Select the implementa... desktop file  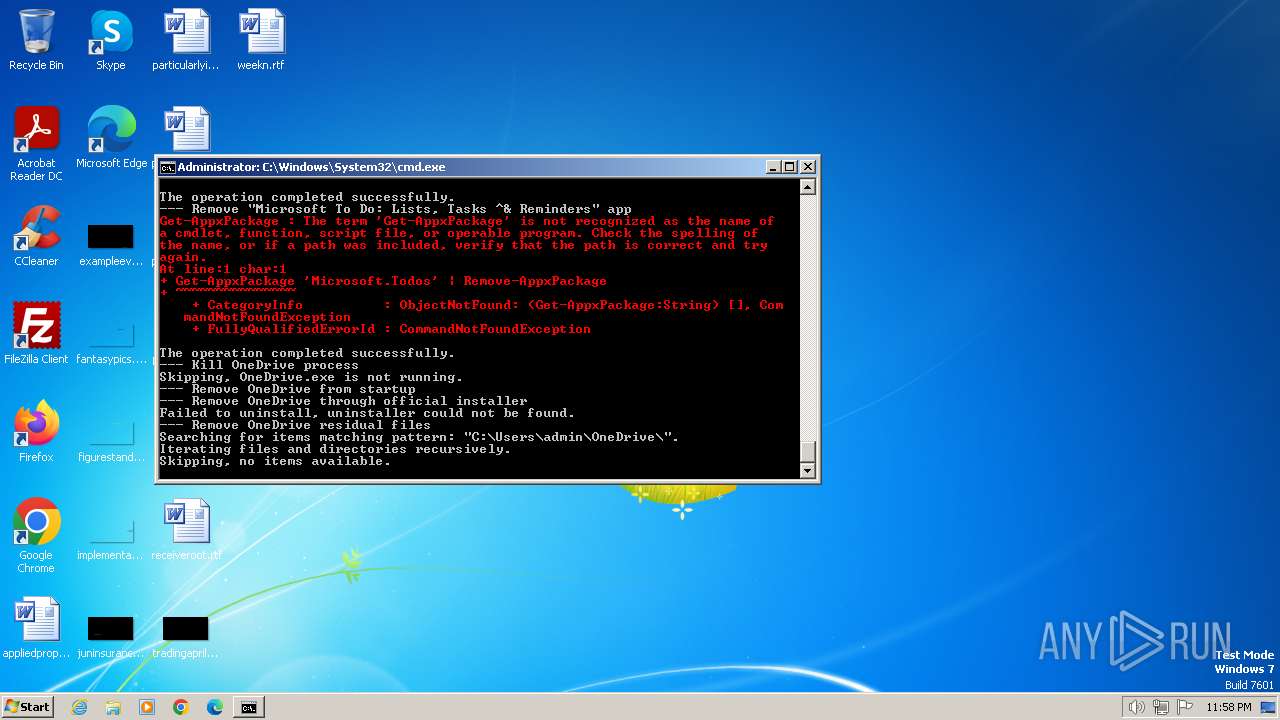(110, 539)
